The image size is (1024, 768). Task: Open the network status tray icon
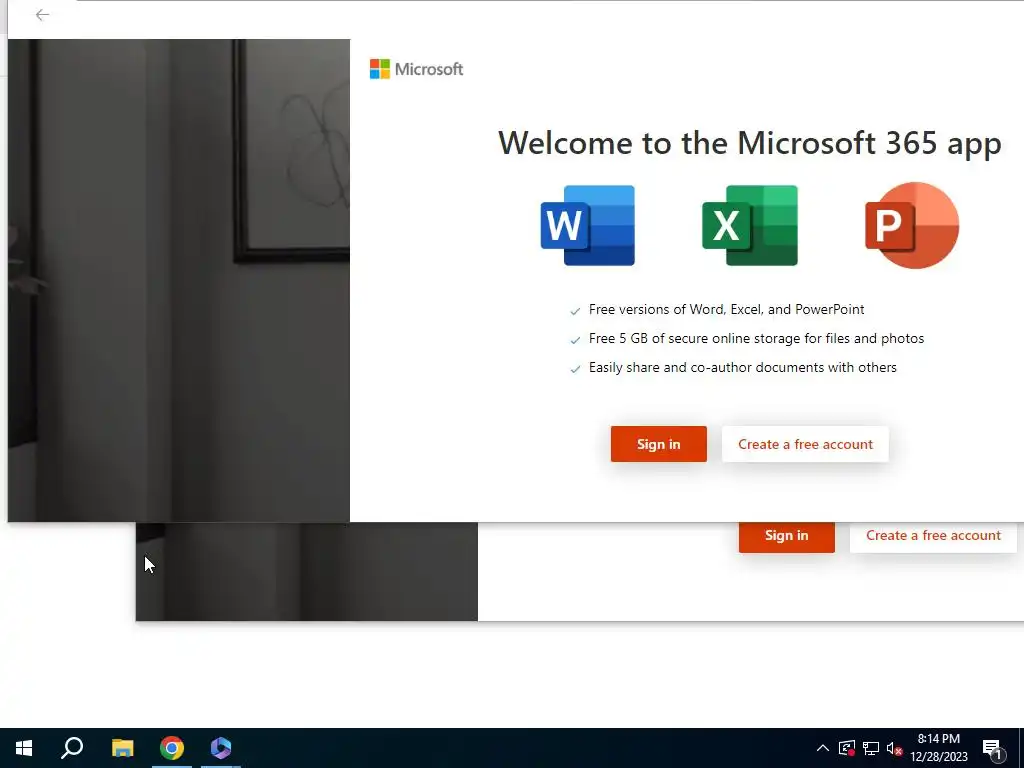click(x=871, y=748)
